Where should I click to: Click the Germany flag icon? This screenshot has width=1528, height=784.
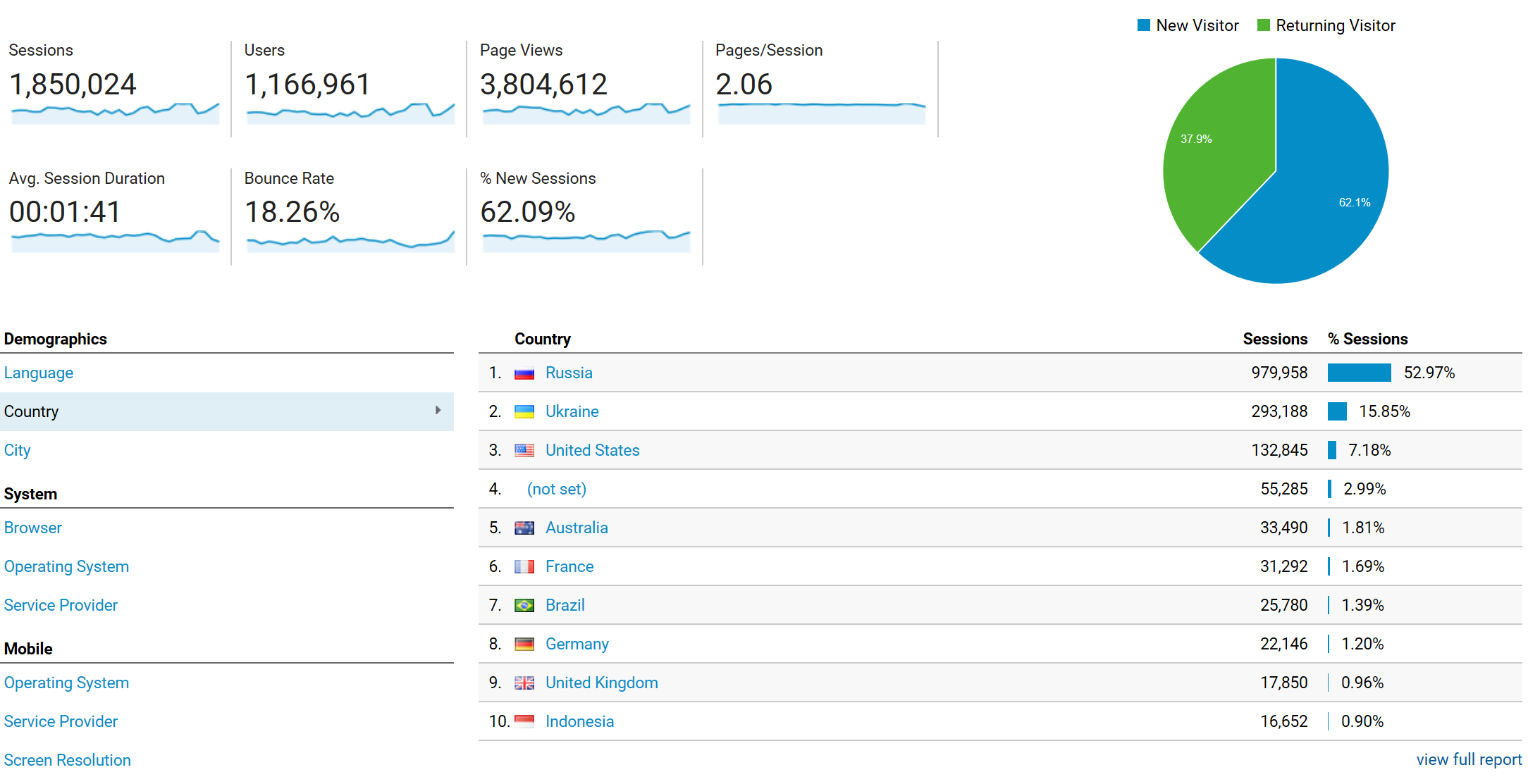pyautogui.click(x=524, y=644)
